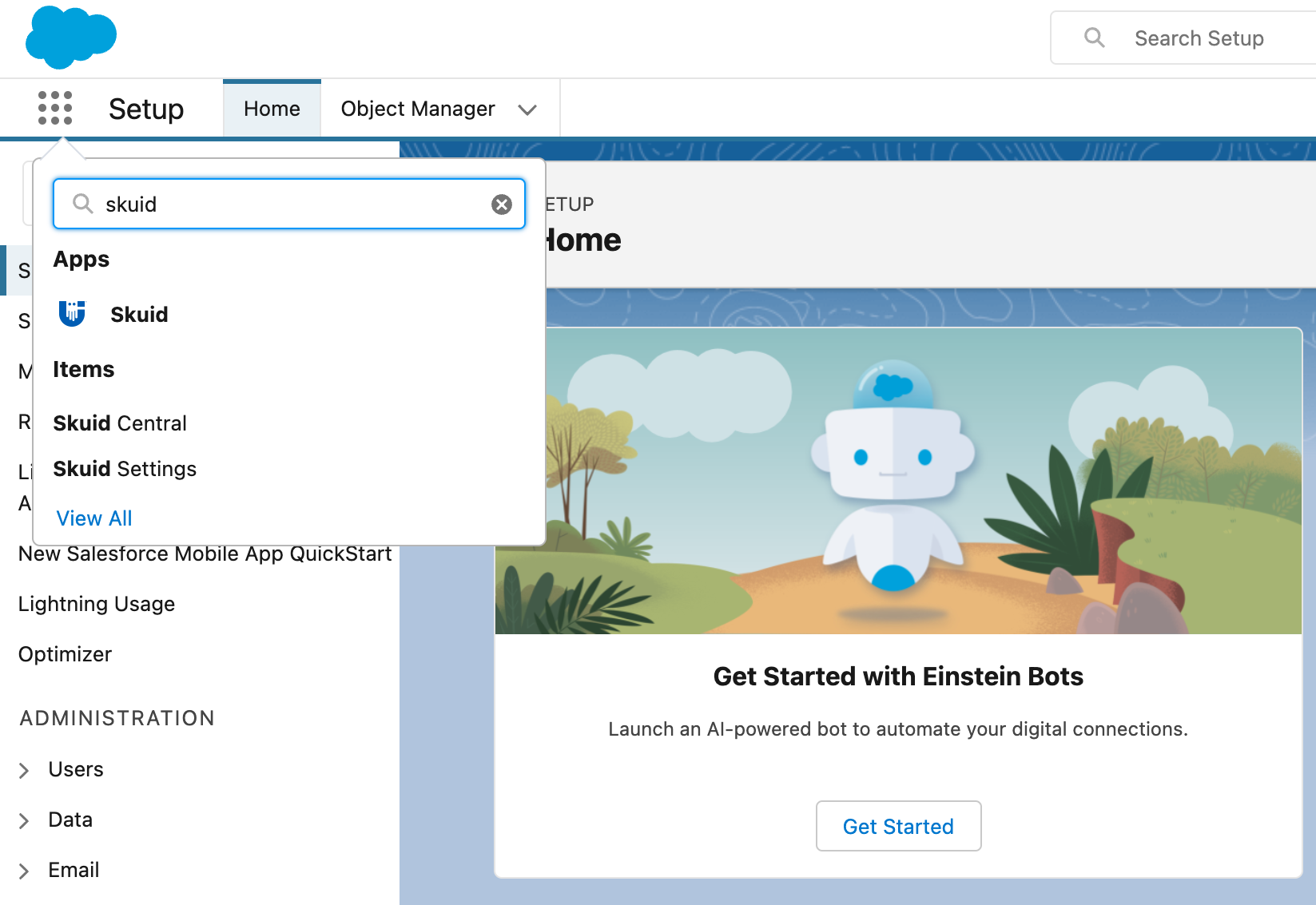The image size is (1316, 905).
Task: Open the Skuid Settings item
Action: click(125, 469)
